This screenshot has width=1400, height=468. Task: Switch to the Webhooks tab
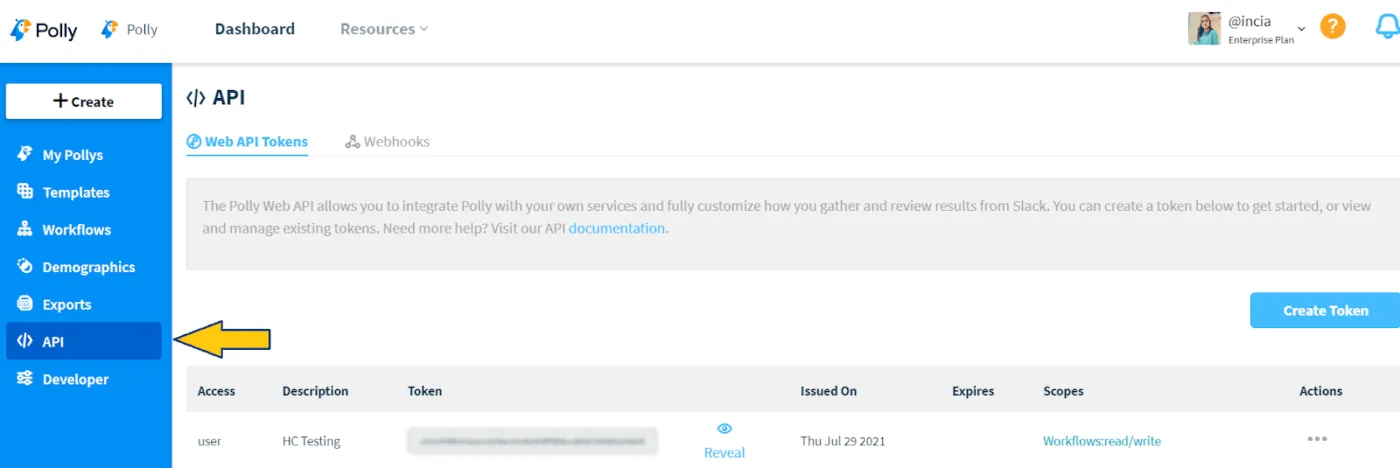click(387, 142)
